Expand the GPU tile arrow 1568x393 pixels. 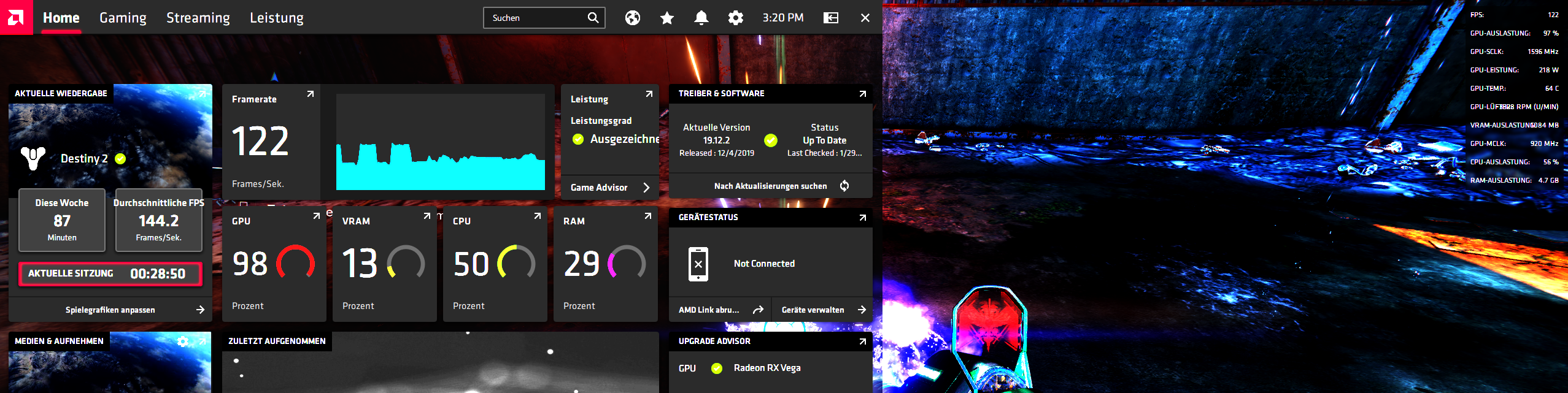click(x=317, y=216)
